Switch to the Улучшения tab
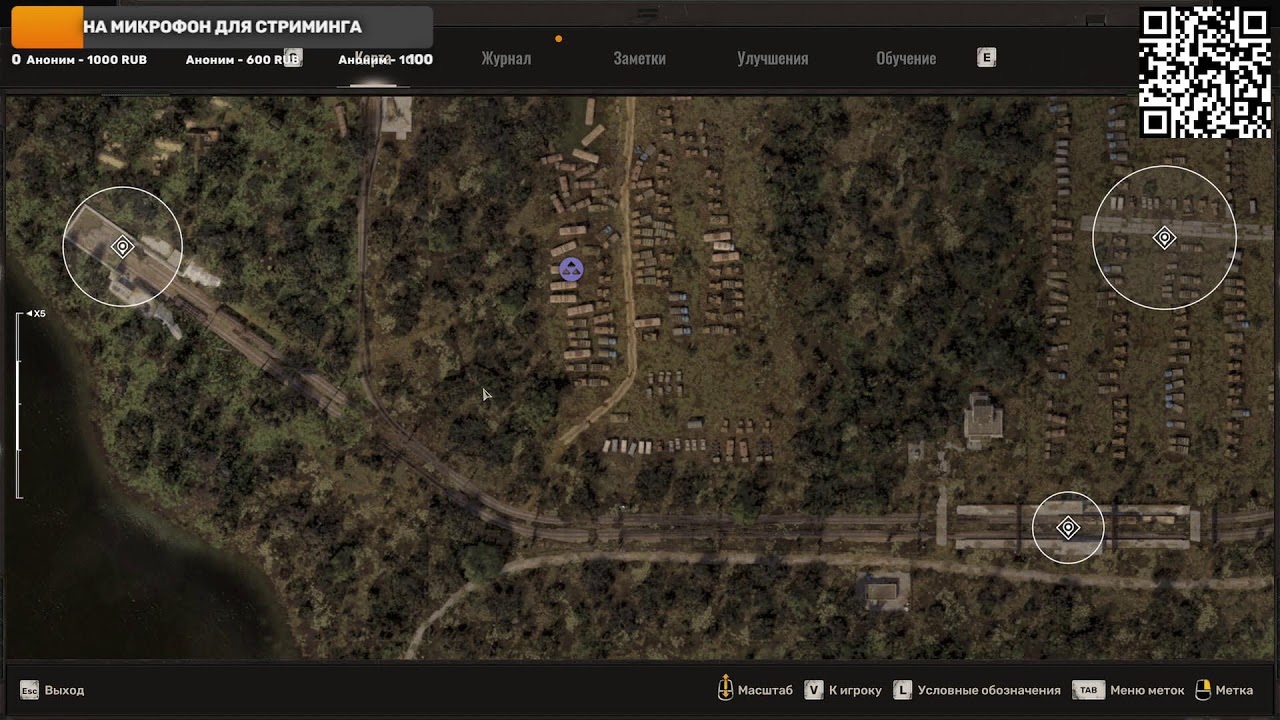1280x720 pixels. (772, 59)
